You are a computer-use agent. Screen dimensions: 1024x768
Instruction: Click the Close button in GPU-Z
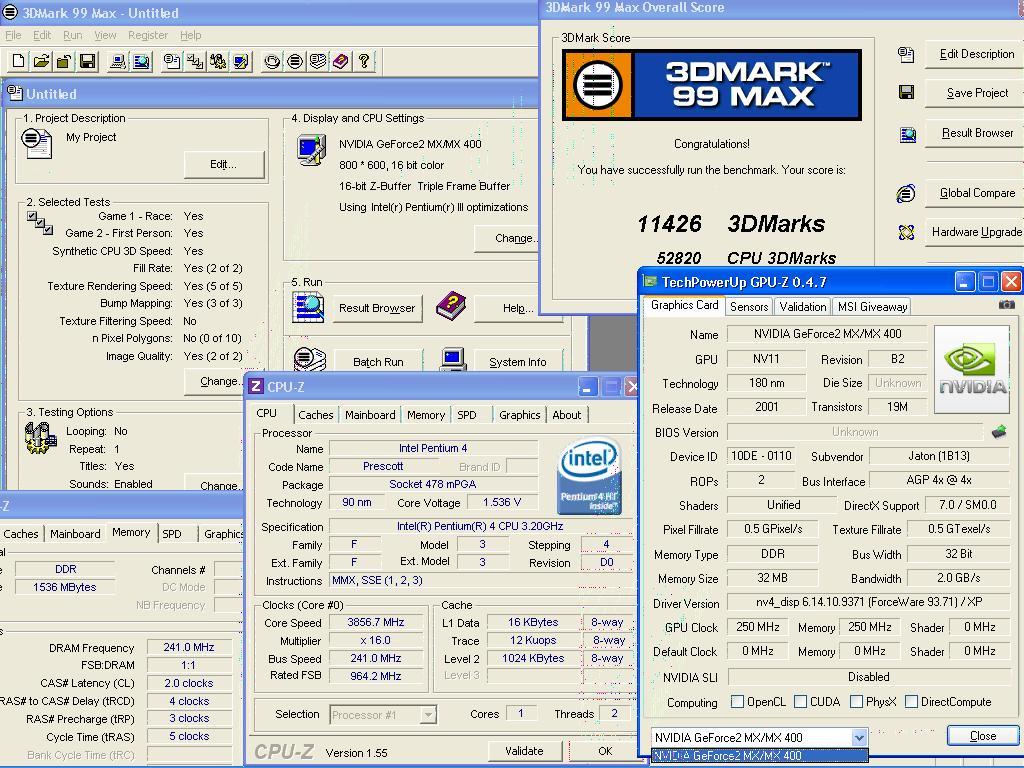(983, 736)
